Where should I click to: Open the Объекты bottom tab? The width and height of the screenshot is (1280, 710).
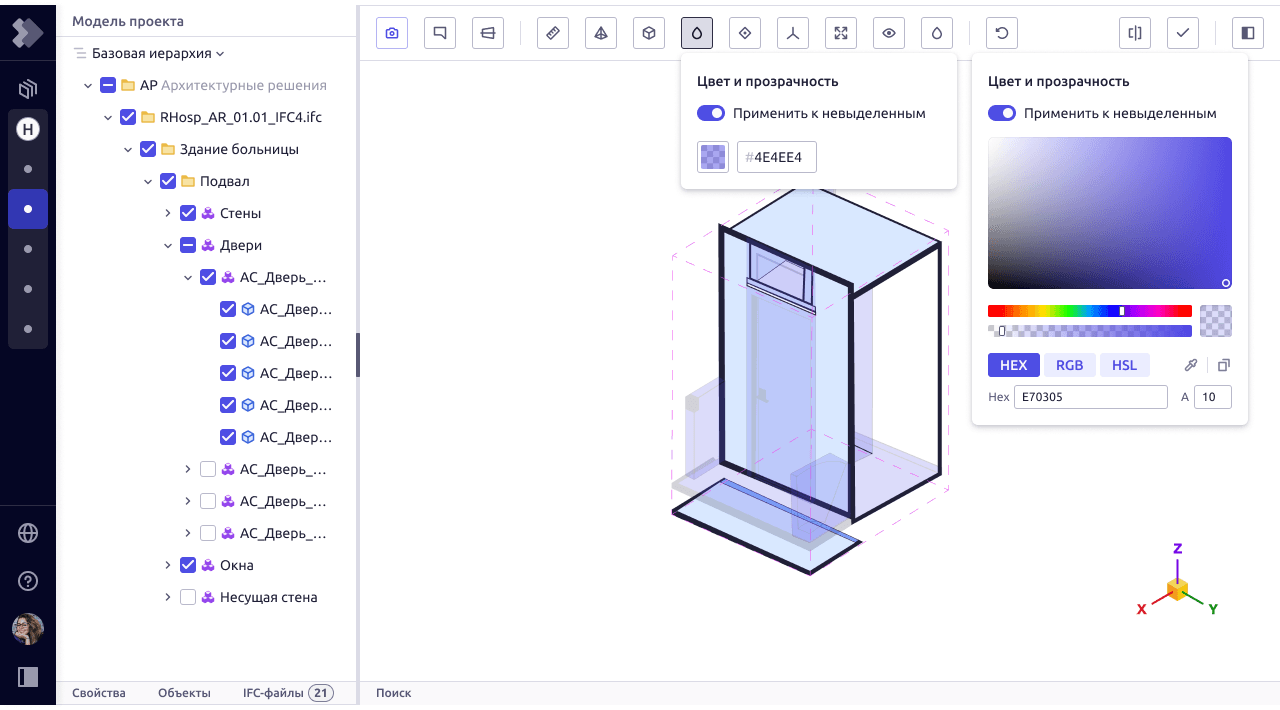click(184, 693)
